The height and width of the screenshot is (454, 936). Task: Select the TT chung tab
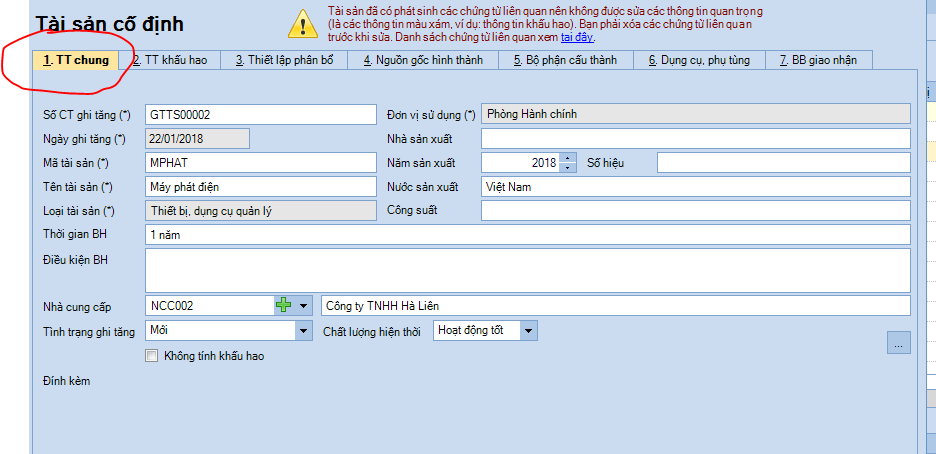tap(76, 60)
